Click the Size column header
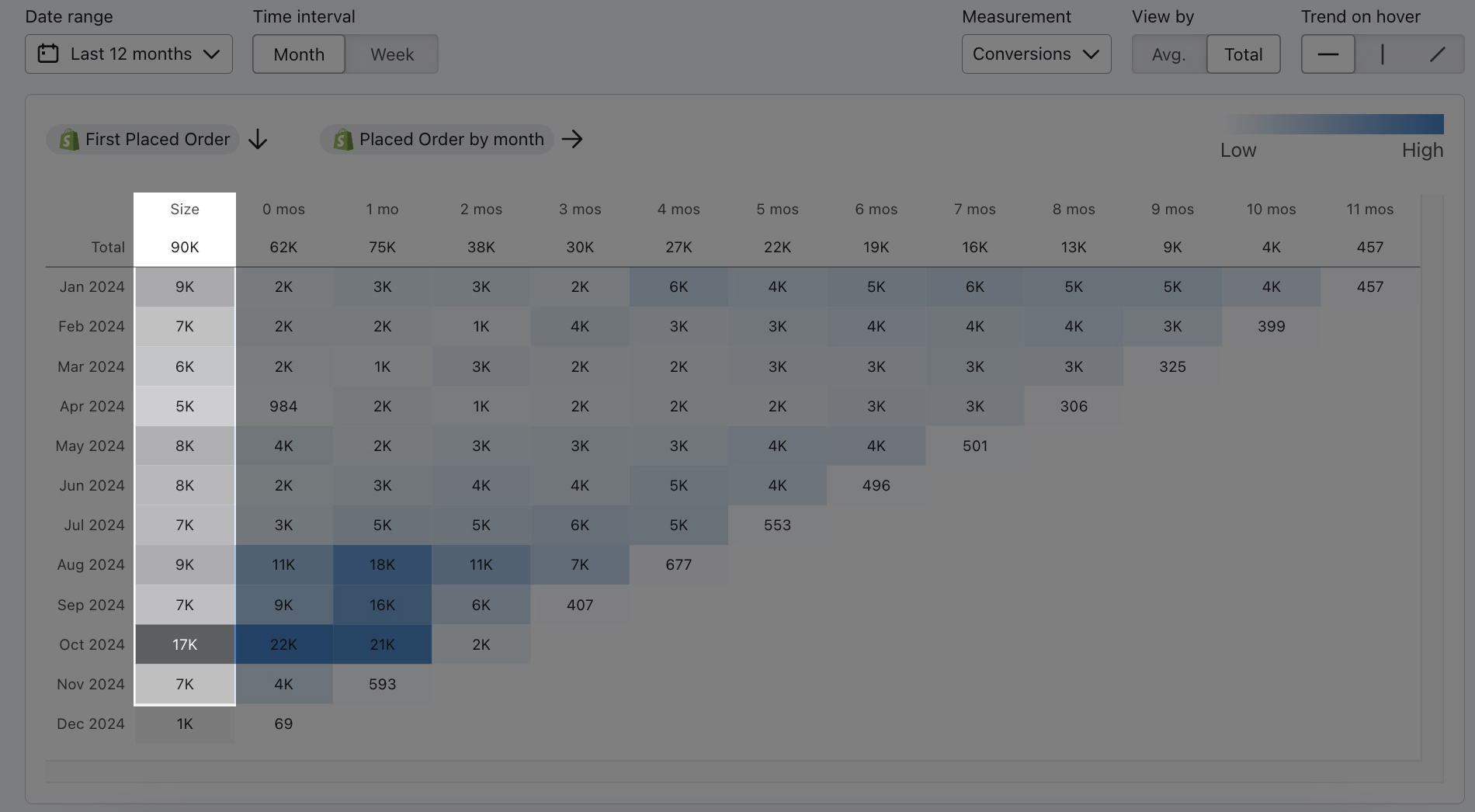This screenshot has width=1475, height=812. [185, 210]
